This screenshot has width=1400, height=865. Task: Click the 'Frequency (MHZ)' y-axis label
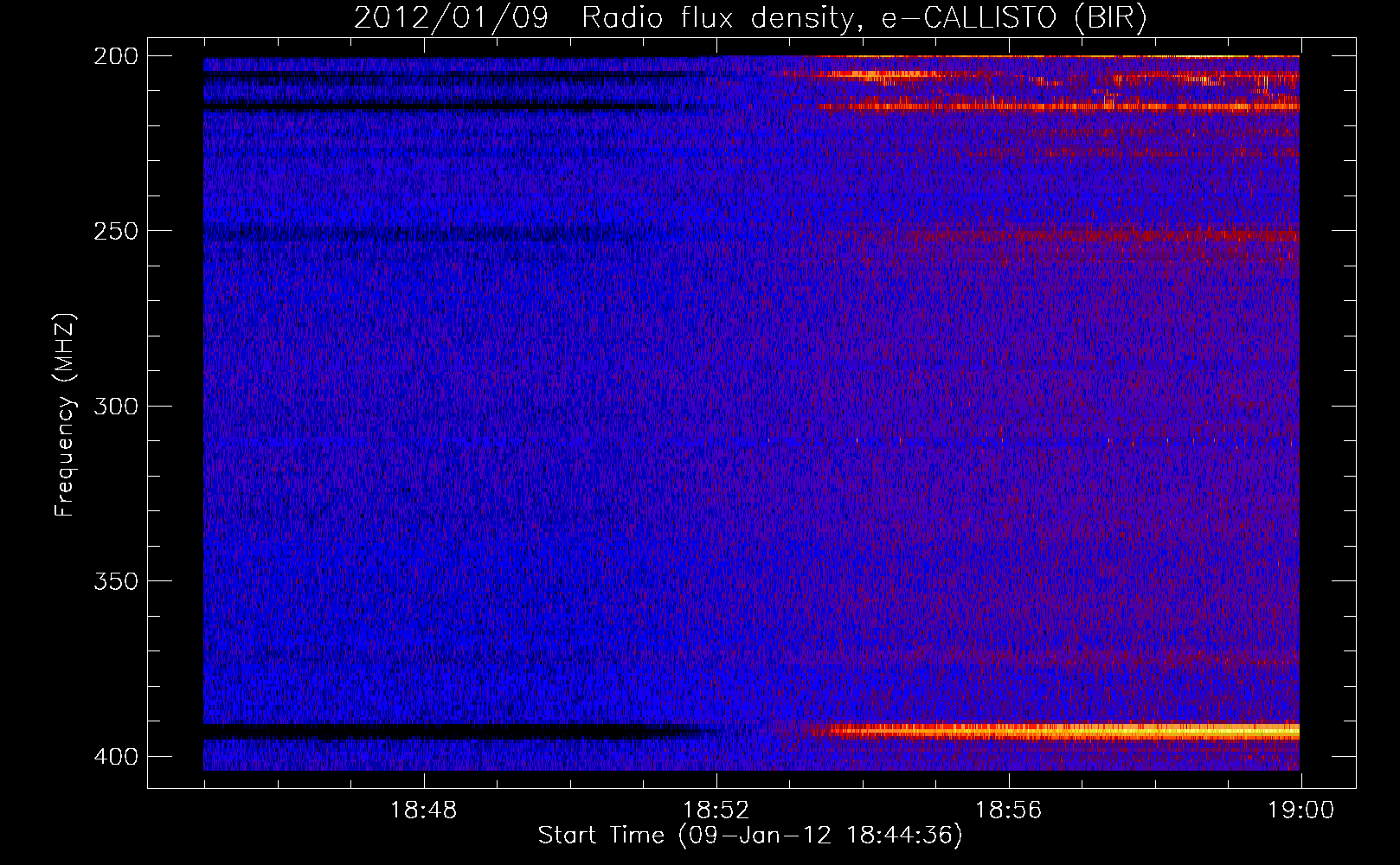(x=65, y=414)
